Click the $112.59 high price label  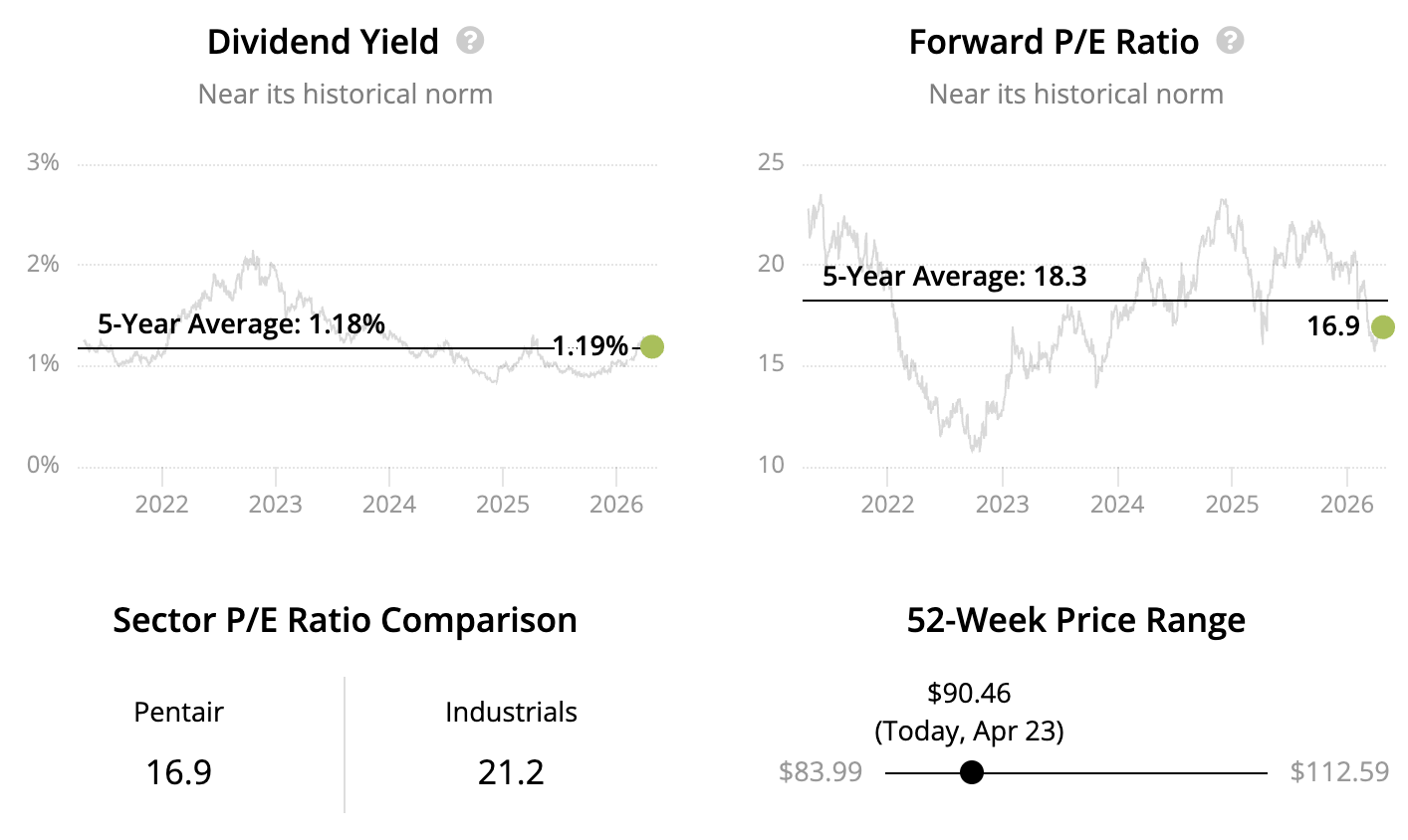pyautogui.click(x=1339, y=772)
